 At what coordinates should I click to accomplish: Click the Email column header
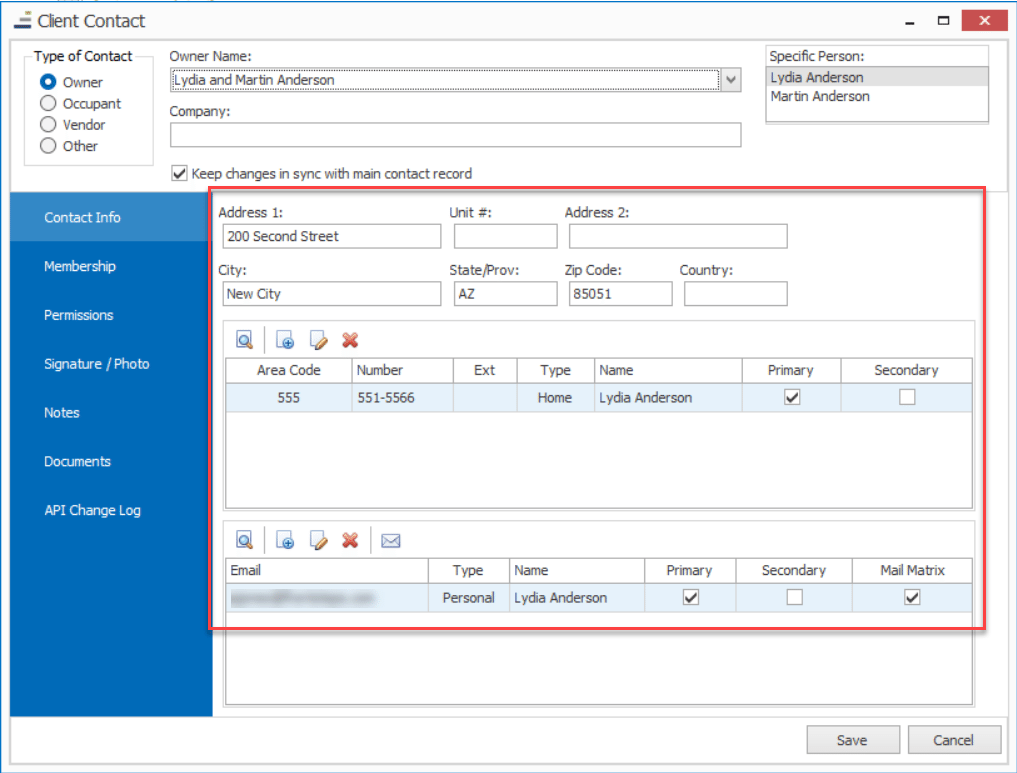pos(327,571)
